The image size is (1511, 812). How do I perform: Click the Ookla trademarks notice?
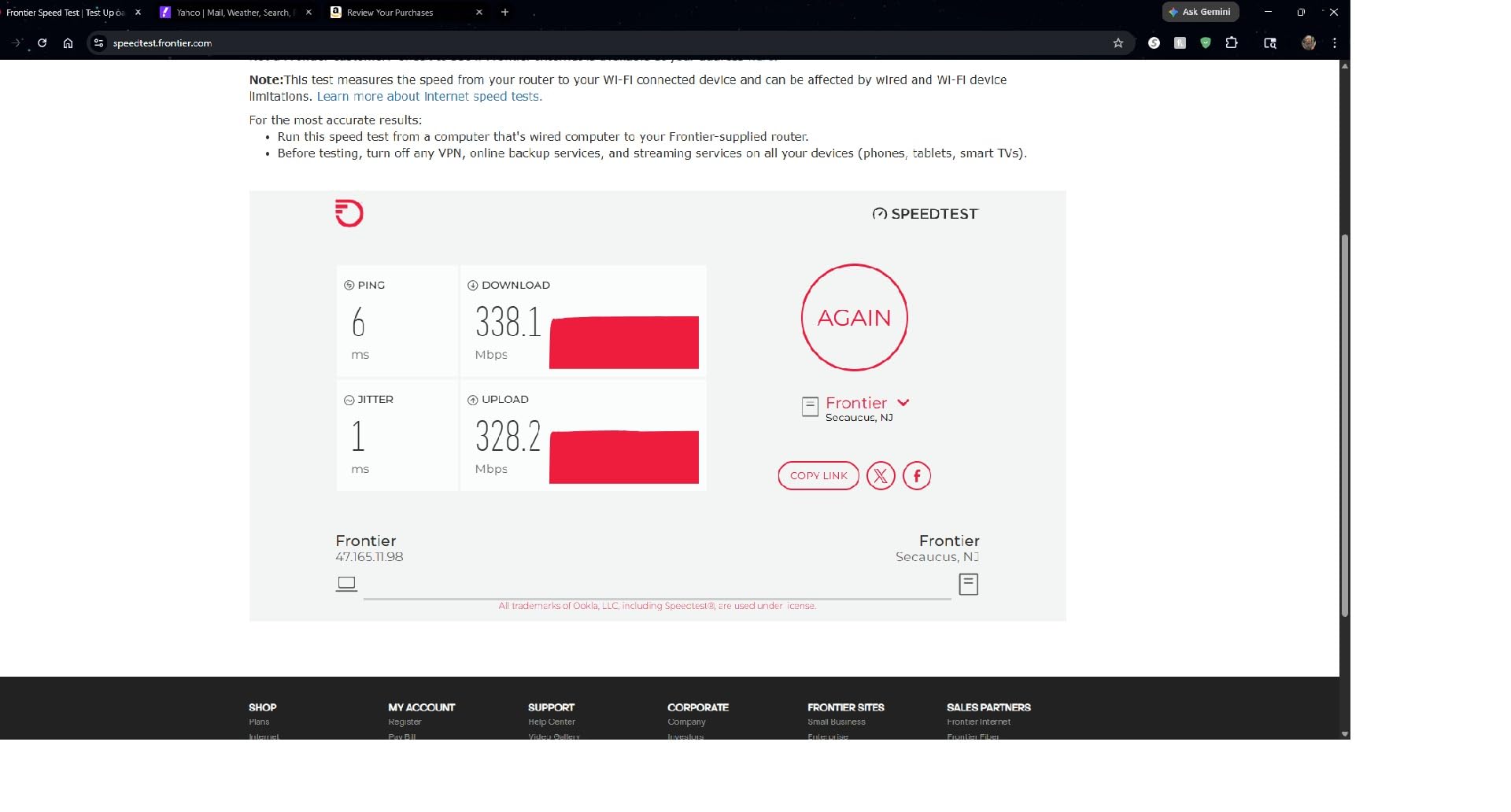pyautogui.click(x=657, y=606)
